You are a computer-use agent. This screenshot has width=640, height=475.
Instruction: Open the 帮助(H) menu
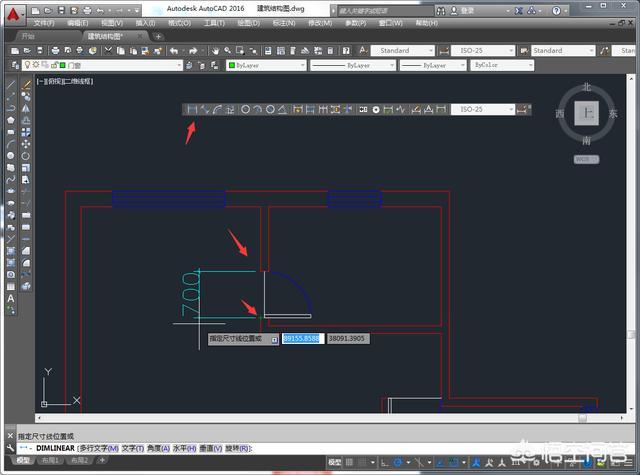coord(427,23)
